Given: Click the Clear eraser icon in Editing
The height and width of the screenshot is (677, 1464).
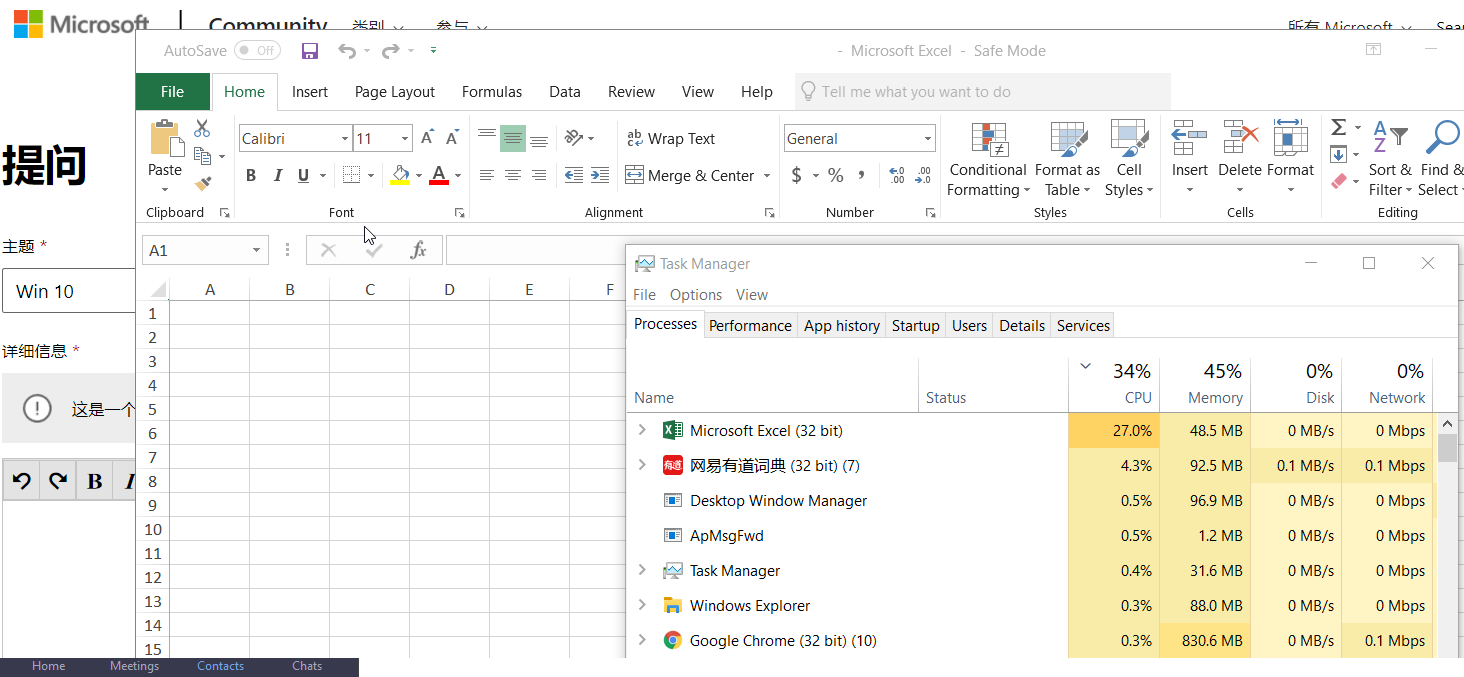Looking at the screenshot, I should coord(1340,181).
